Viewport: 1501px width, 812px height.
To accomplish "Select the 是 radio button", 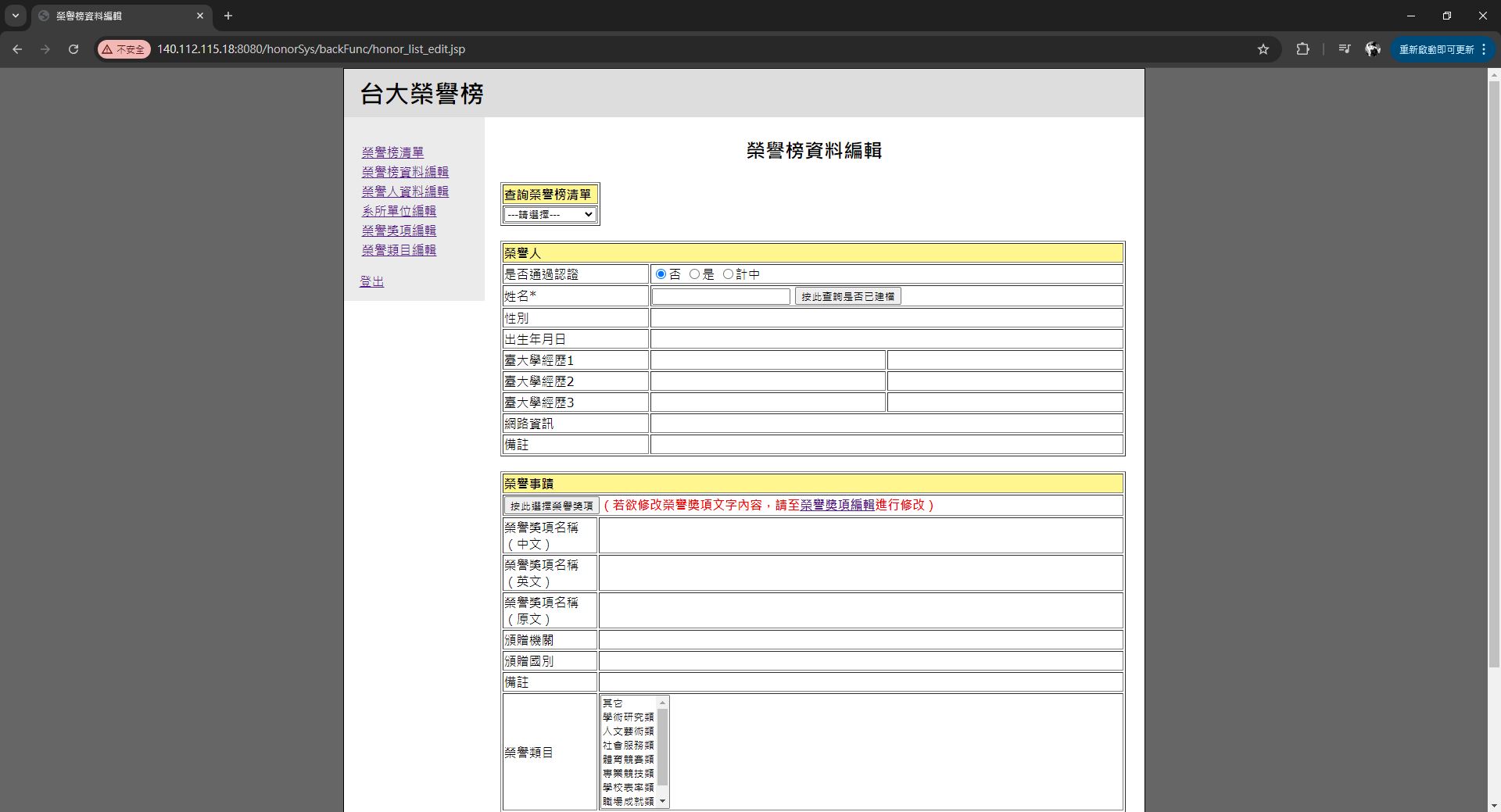I will (694, 274).
